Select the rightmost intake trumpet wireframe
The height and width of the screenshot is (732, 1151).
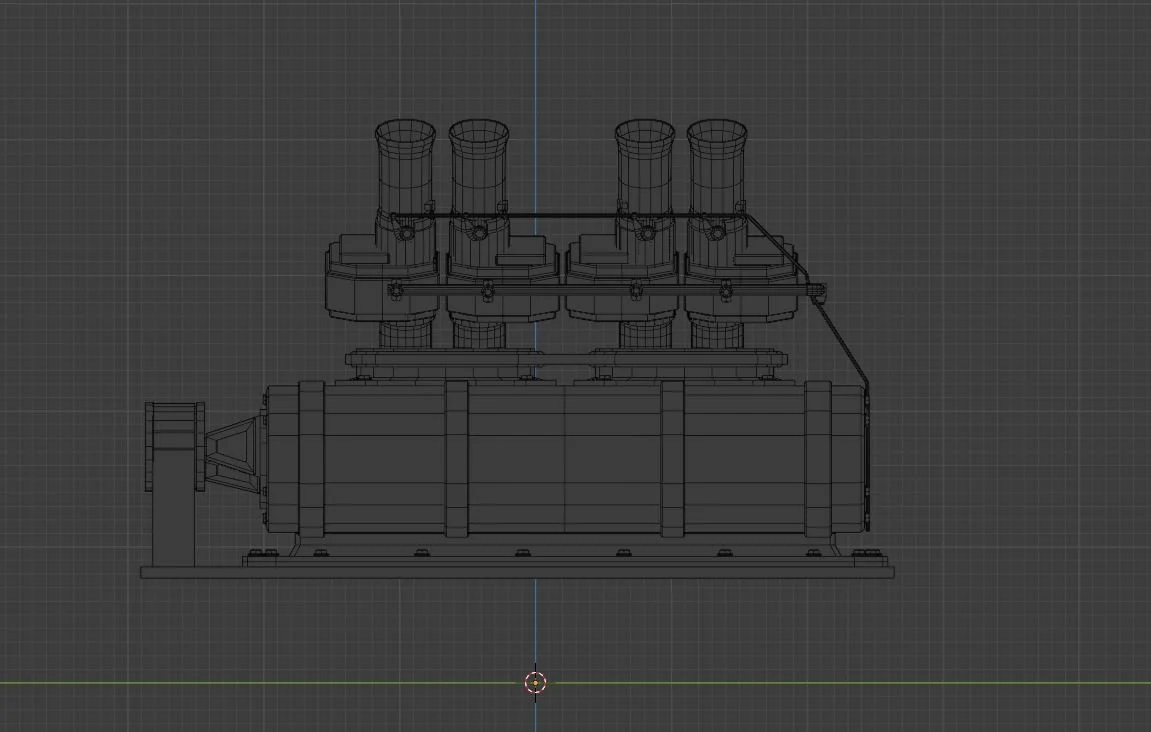tap(717, 167)
